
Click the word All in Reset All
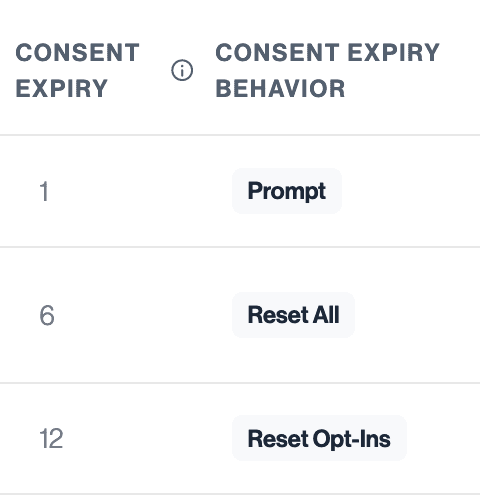pyautogui.click(x=326, y=315)
